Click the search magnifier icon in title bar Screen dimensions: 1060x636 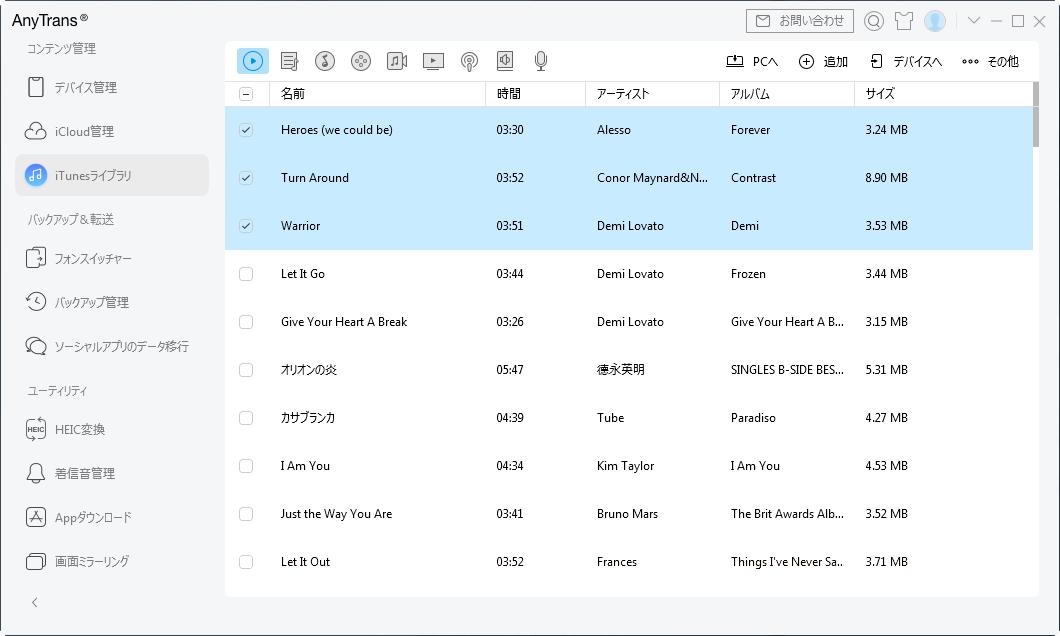click(873, 21)
